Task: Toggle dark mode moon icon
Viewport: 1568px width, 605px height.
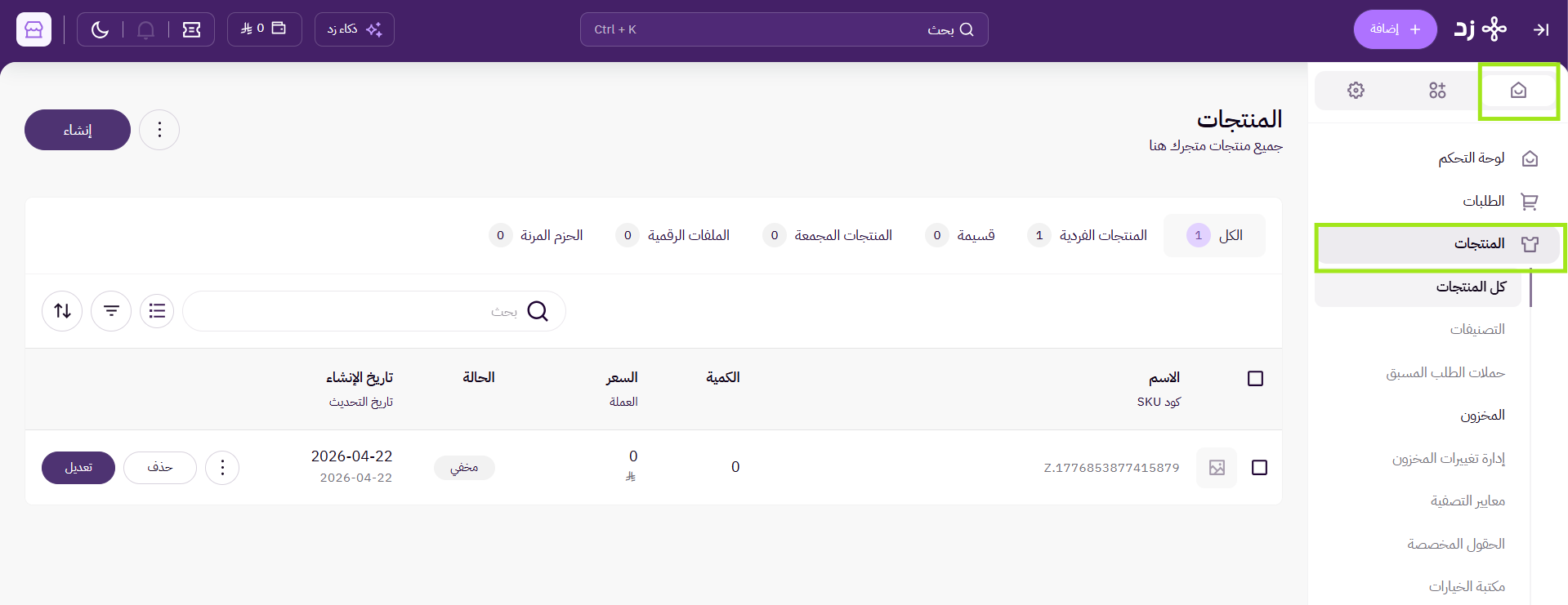Action: (100, 29)
